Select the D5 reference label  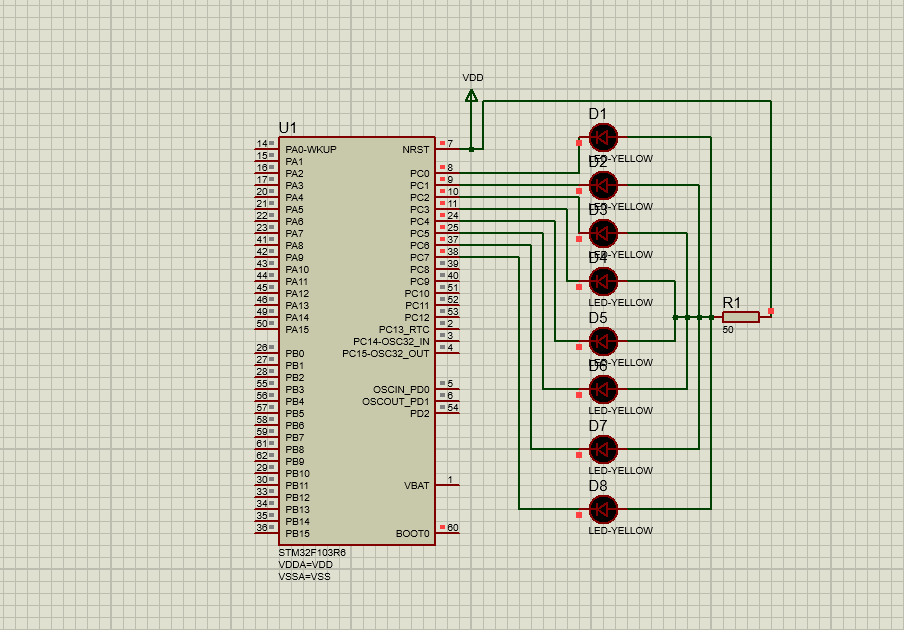coord(598,318)
